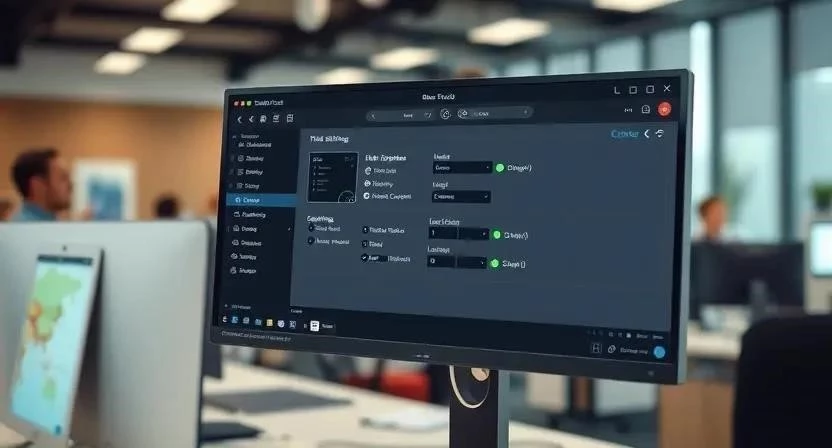Image resolution: width=832 pixels, height=448 pixels.
Task: Open the three-dot more options menu
Action: pos(629,109)
